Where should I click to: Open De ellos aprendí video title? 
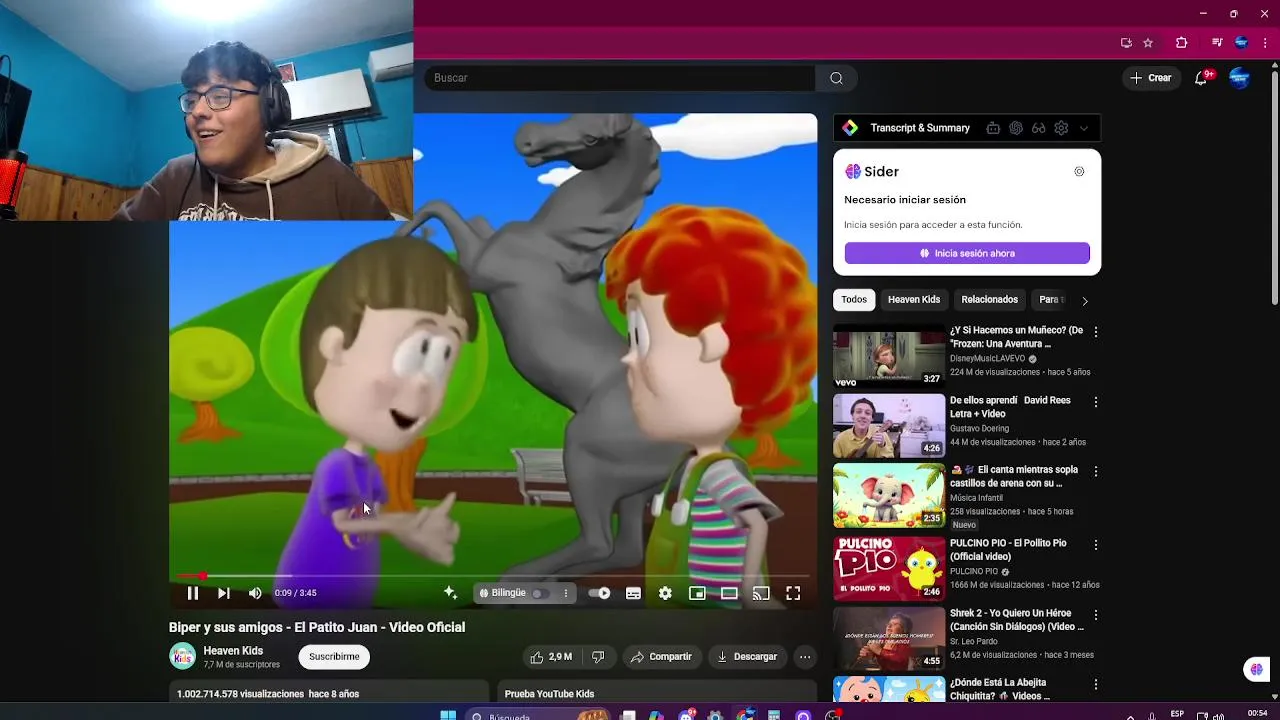(1010, 407)
